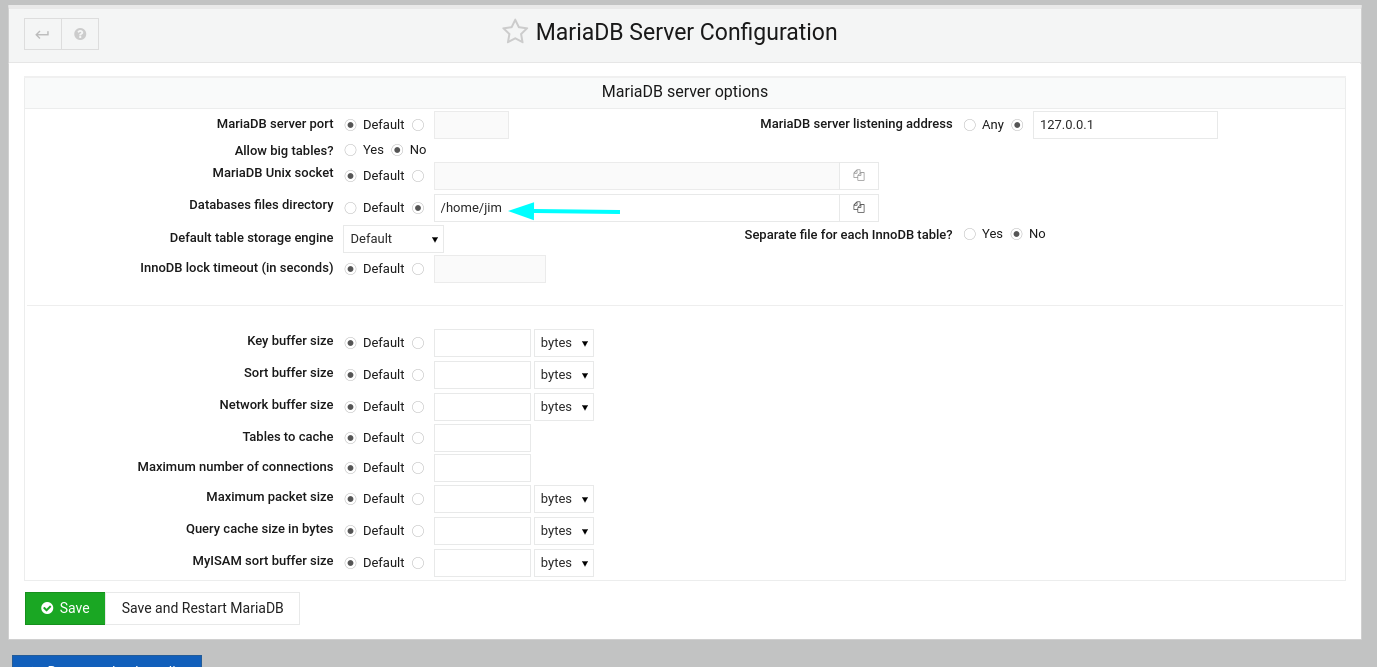Open Key buffer size units dropdown
The width and height of the screenshot is (1377, 667).
pyautogui.click(x=564, y=343)
